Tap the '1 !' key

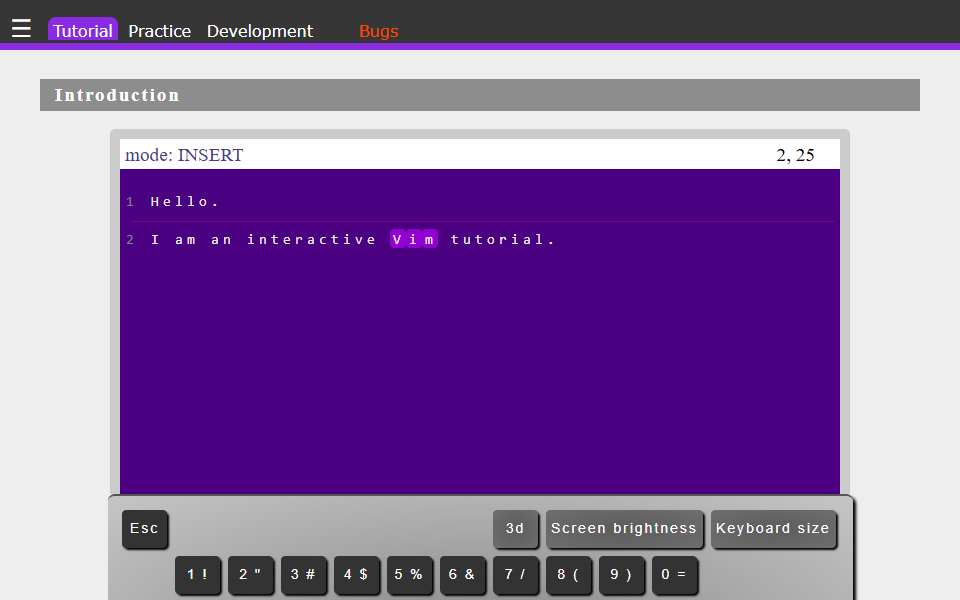pyautogui.click(x=198, y=574)
